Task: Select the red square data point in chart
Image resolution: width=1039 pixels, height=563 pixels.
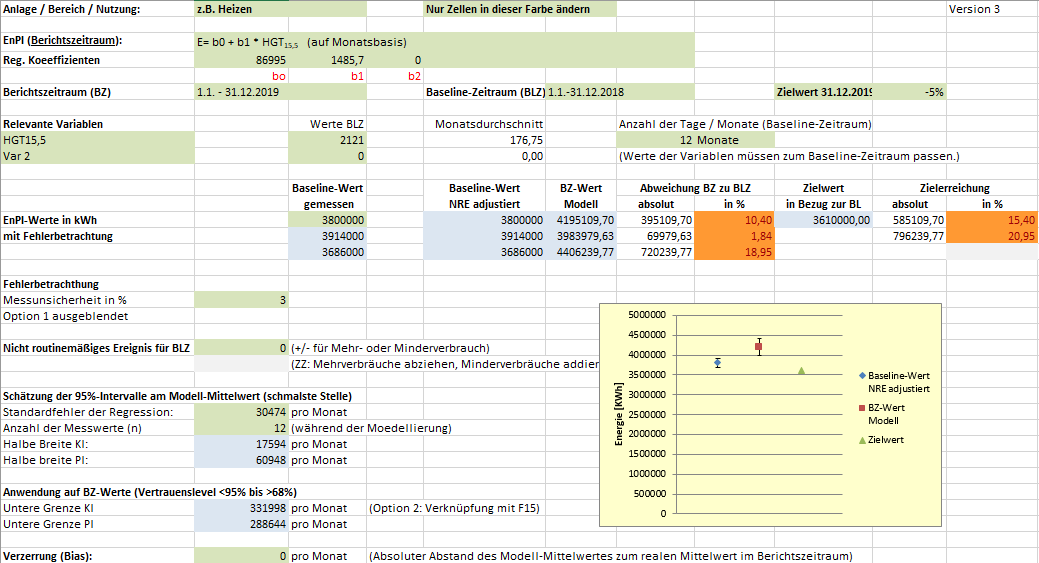Action: (x=759, y=347)
